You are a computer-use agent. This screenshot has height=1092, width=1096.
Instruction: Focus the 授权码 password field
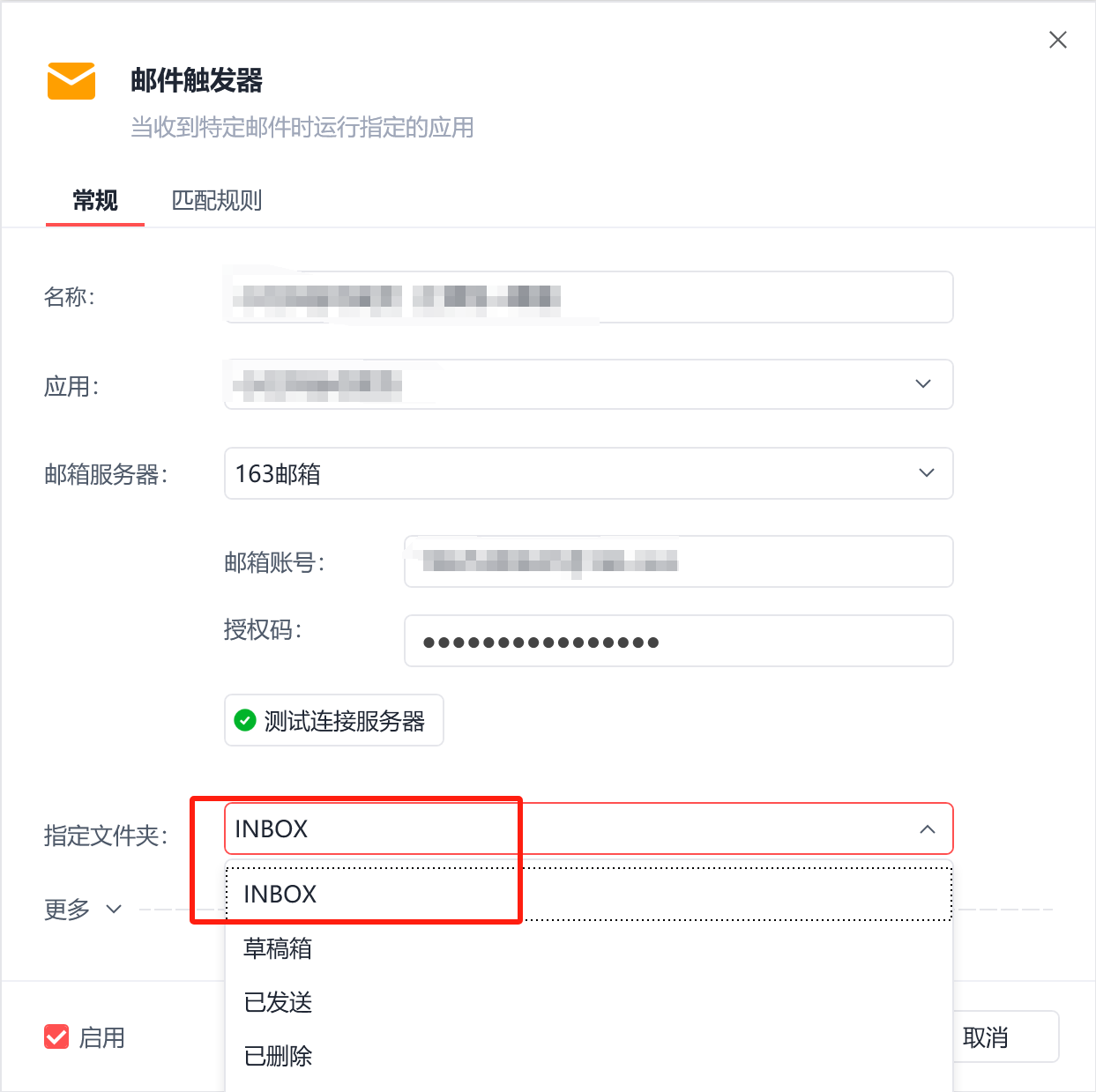pos(679,641)
